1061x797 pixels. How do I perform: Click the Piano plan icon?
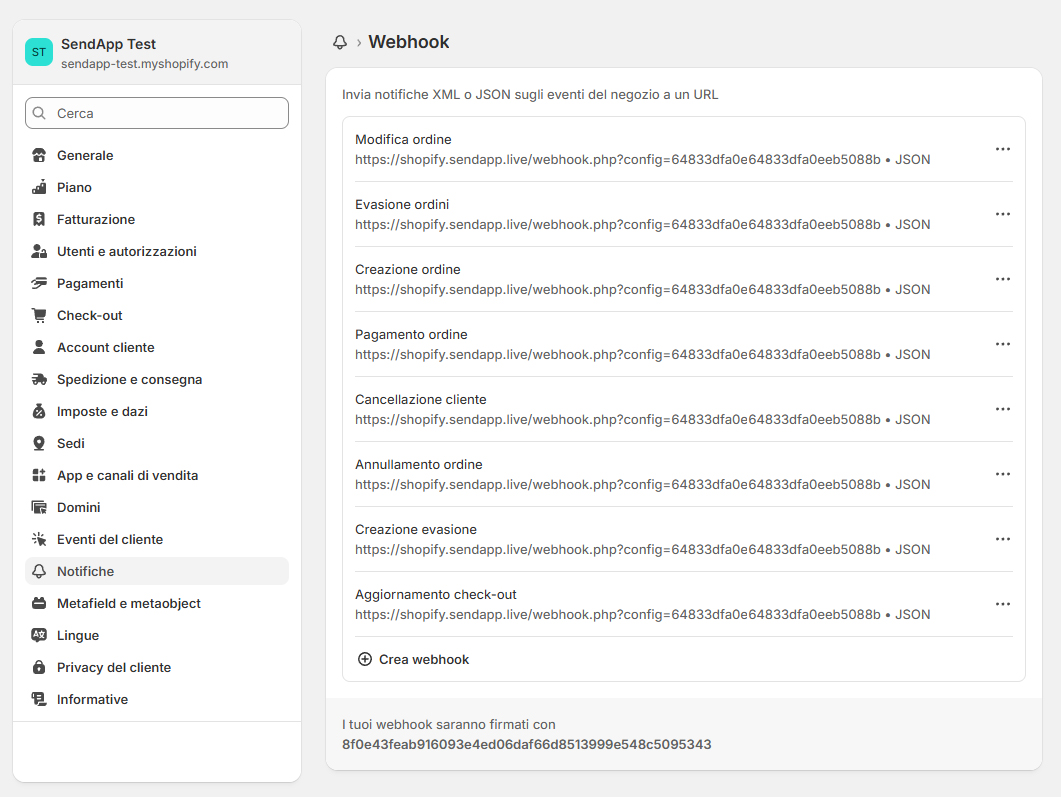click(39, 187)
